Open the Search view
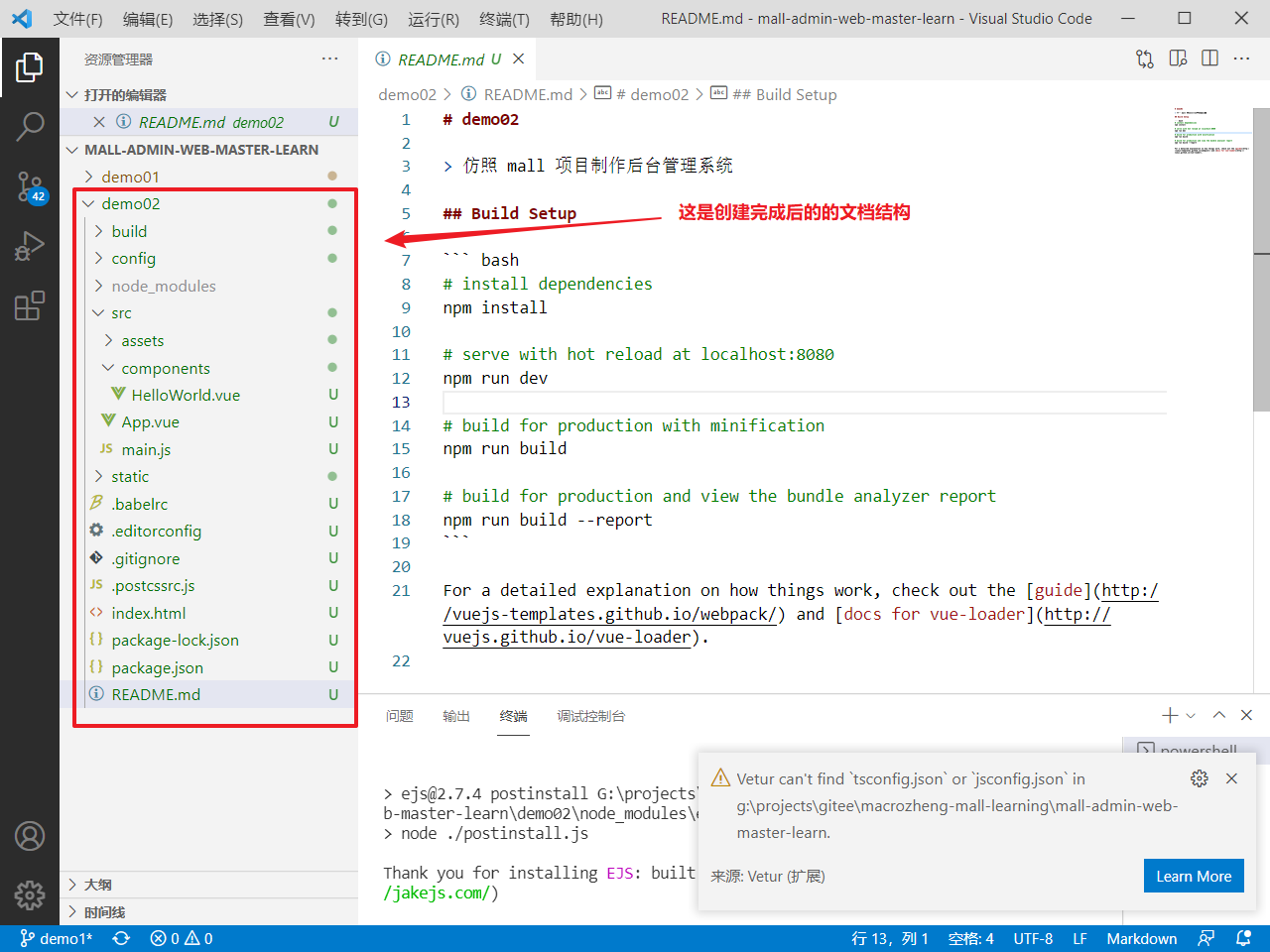Image resolution: width=1270 pixels, height=952 pixels. click(x=30, y=127)
